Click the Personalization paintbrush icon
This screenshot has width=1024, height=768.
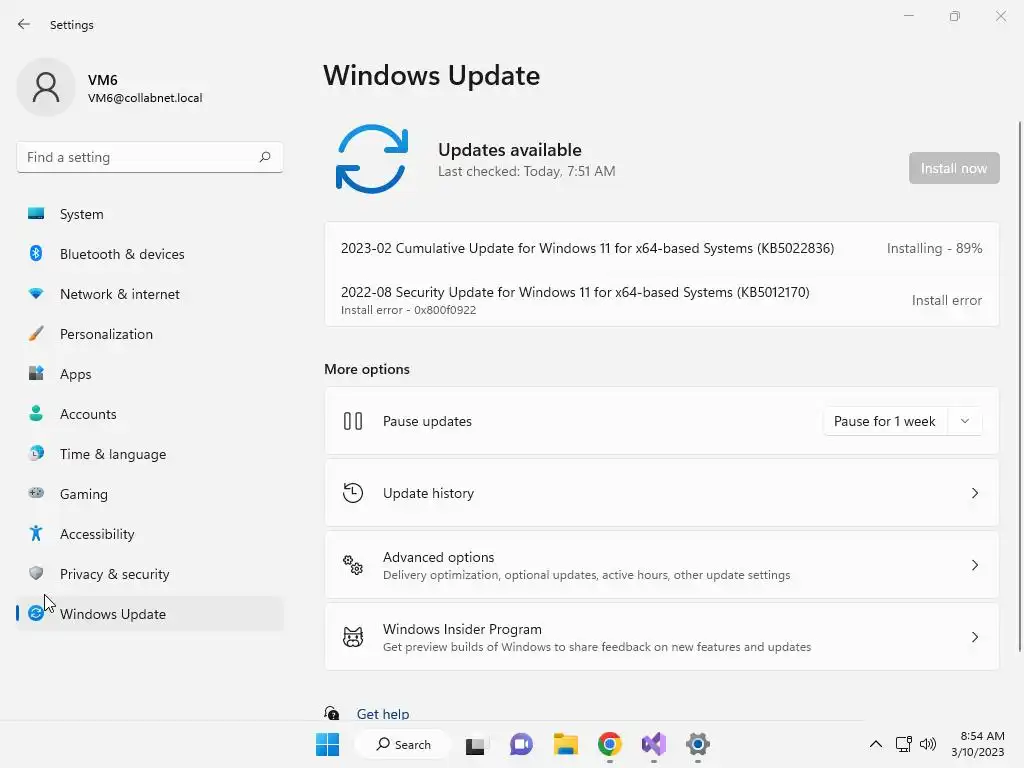[x=36, y=334]
